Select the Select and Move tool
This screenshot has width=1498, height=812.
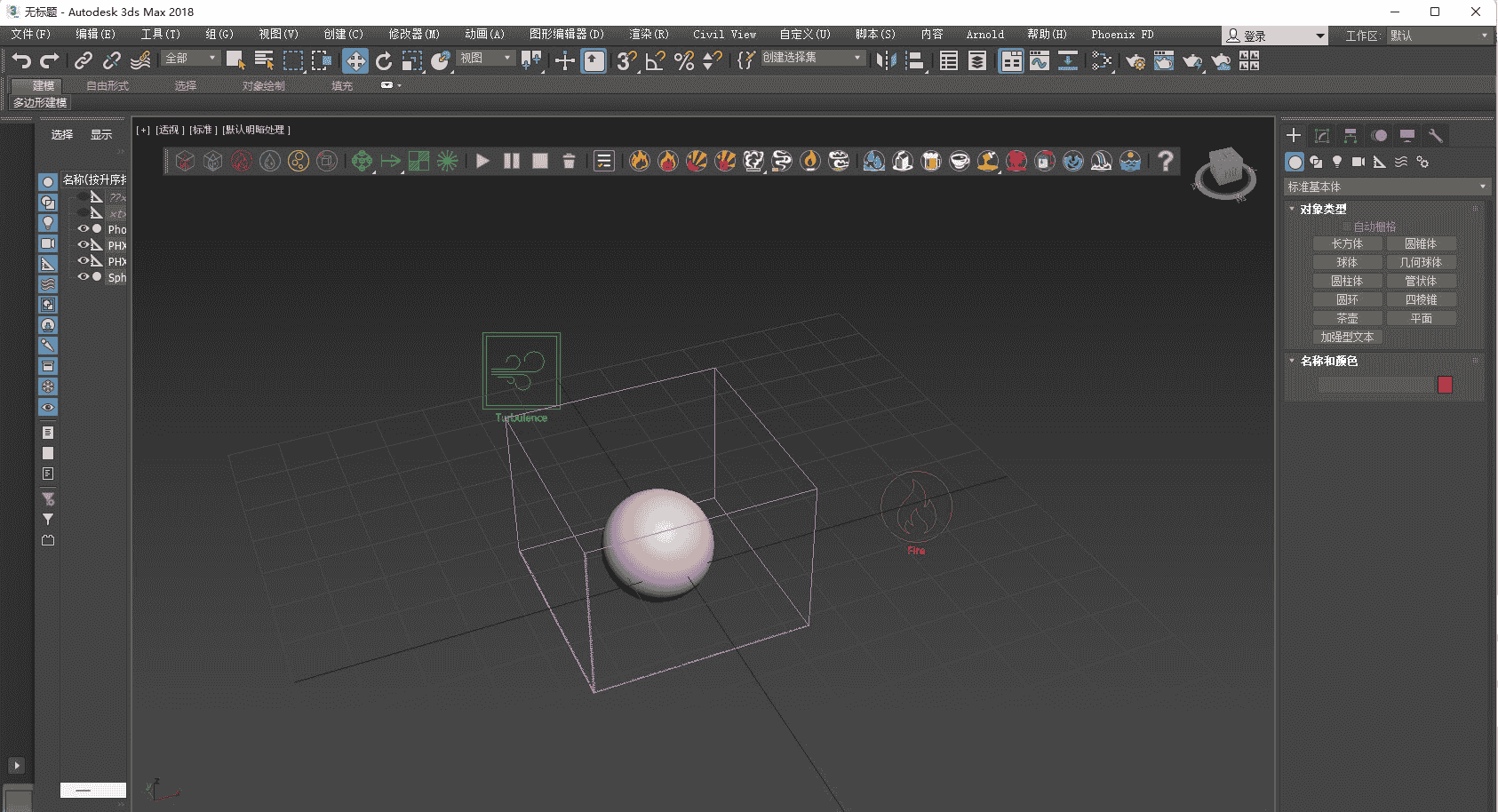[355, 60]
